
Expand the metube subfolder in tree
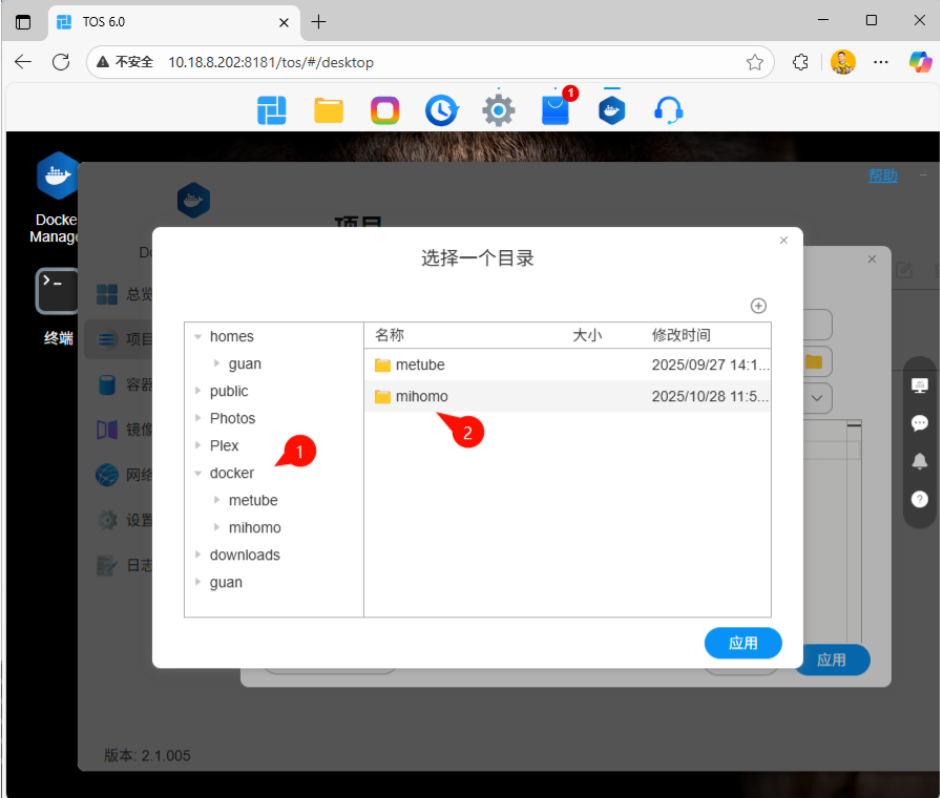(x=216, y=499)
